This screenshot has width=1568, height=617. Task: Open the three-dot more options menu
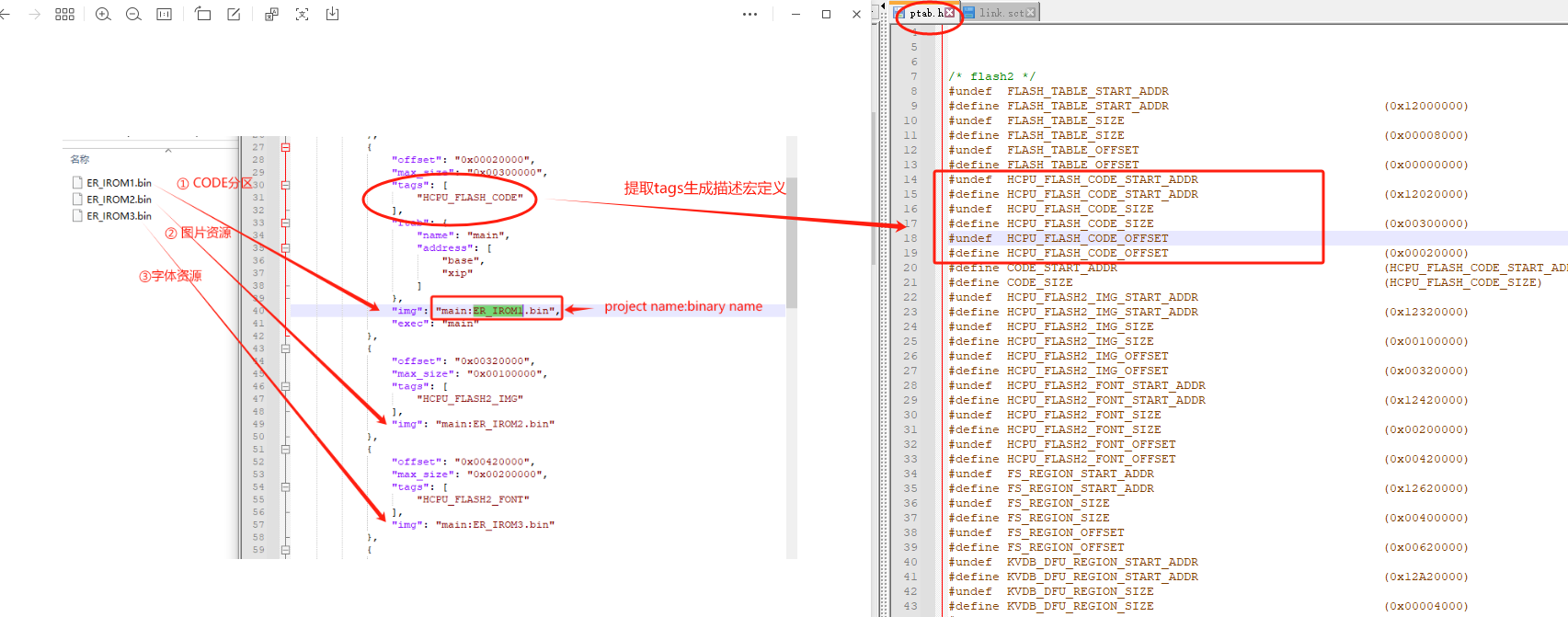pyautogui.click(x=750, y=15)
